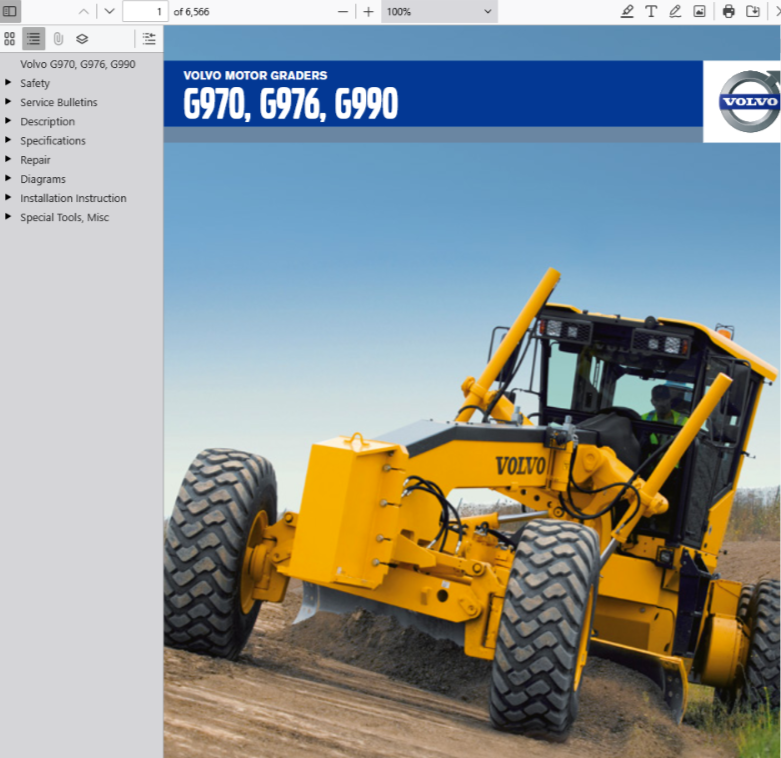Open the Repair bookmark

pyautogui.click(x=35, y=160)
